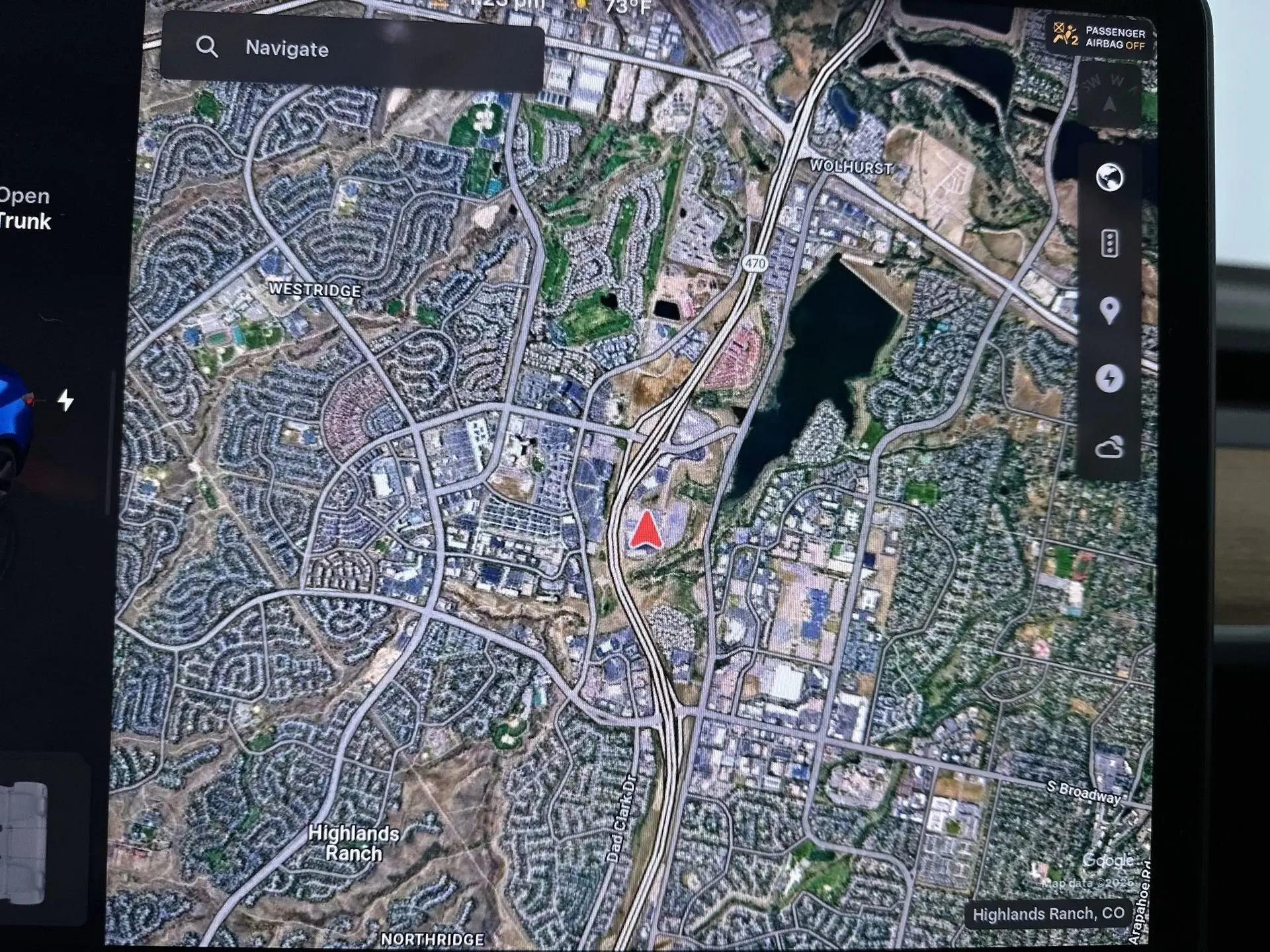Tap the compass orientation control
The image size is (1270, 952).
[x=1110, y=98]
